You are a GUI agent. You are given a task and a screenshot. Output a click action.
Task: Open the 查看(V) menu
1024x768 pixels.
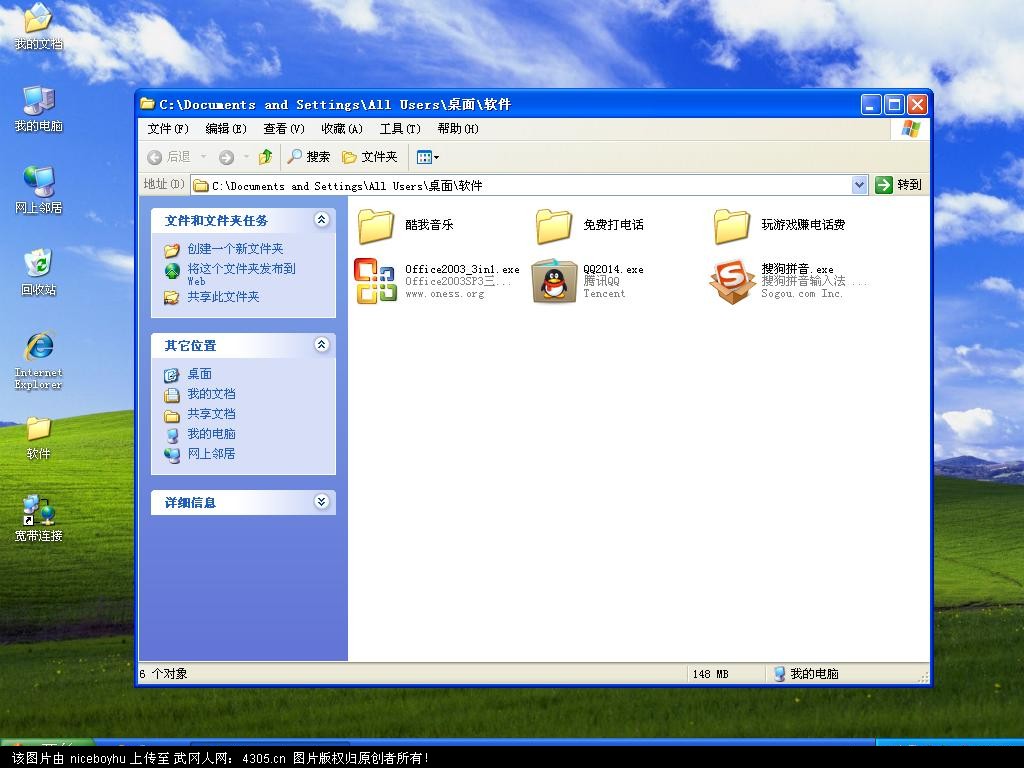284,129
